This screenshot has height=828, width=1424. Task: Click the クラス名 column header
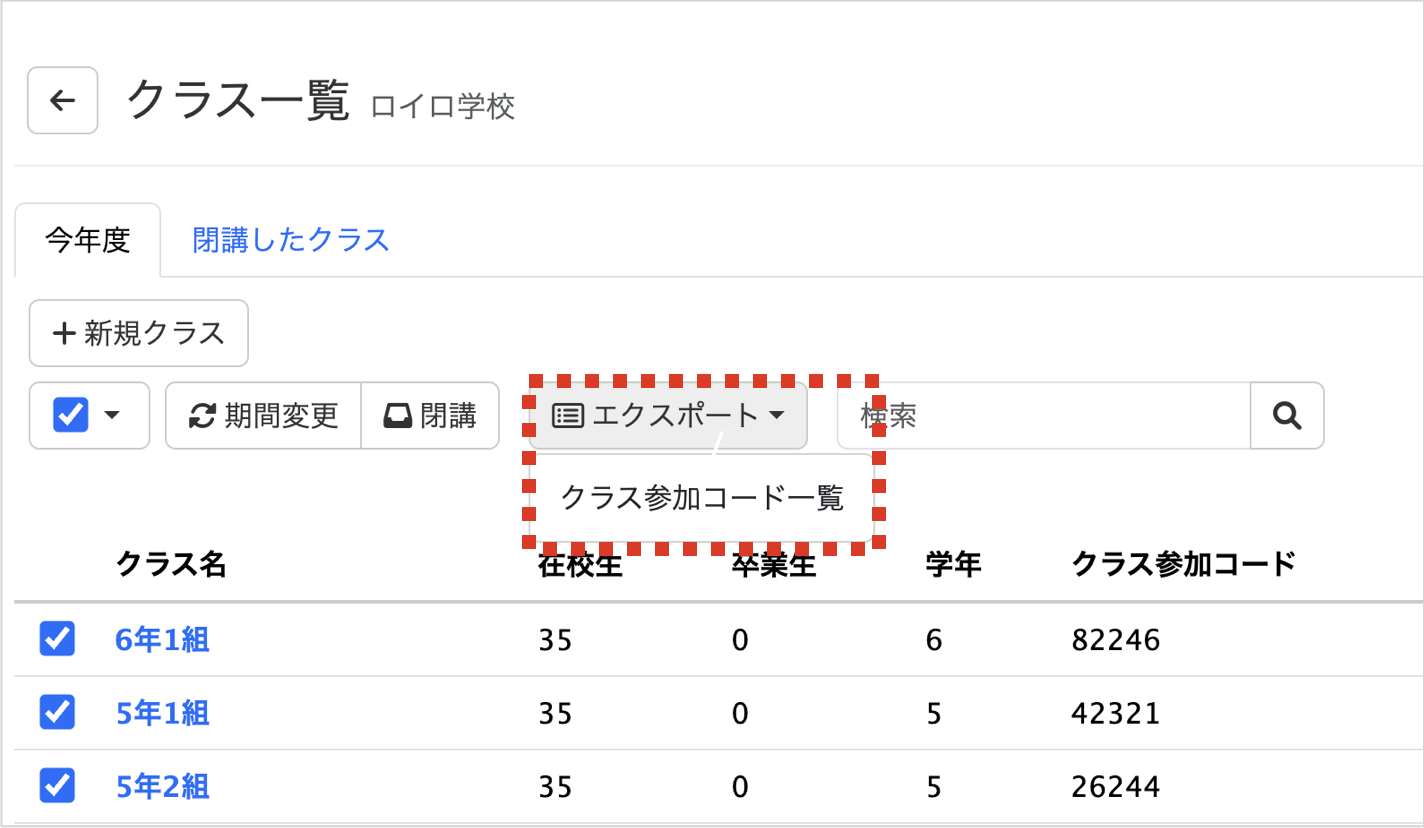[x=172, y=565]
